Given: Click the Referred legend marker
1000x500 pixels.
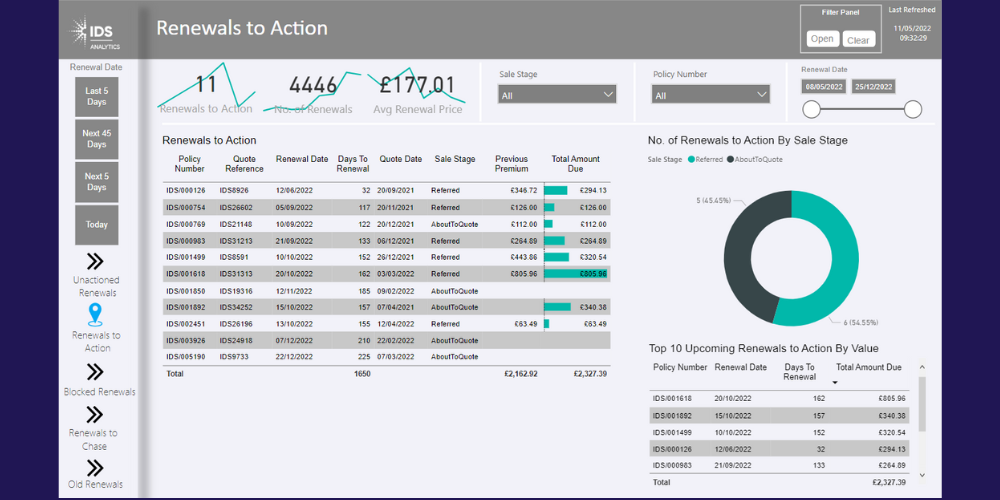Looking at the screenshot, I should pos(692,159).
